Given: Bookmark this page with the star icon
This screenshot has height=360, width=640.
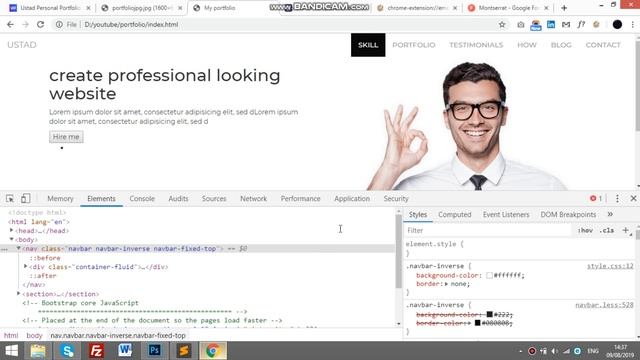Looking at the screenshot, I should coord(502,24).
